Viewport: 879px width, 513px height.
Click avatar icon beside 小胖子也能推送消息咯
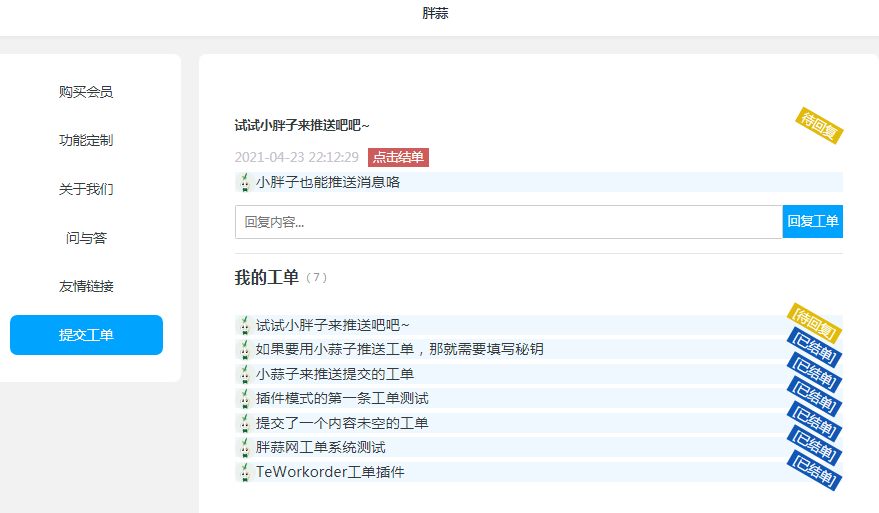click(243, 182)
